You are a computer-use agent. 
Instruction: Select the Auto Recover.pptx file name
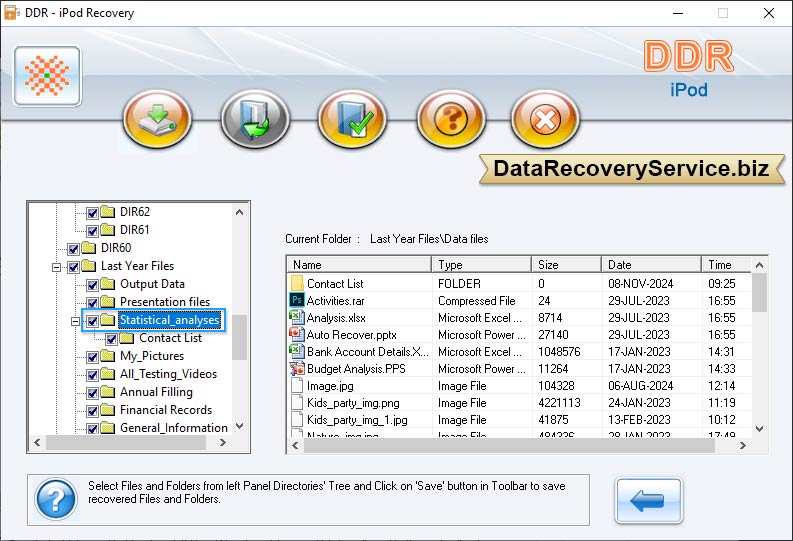click(x=351, y=335)
